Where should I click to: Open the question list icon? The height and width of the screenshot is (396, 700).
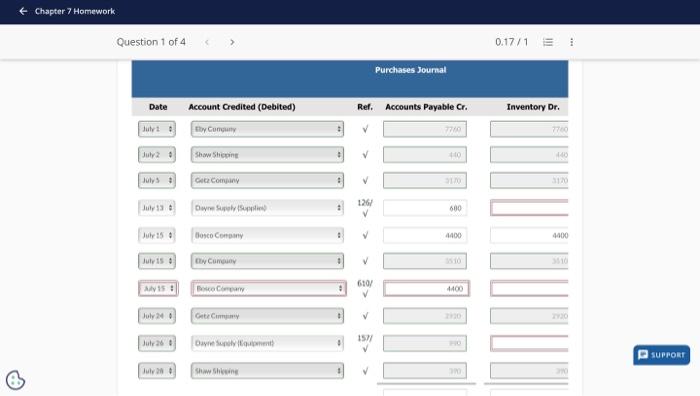(x=548, y=42)
